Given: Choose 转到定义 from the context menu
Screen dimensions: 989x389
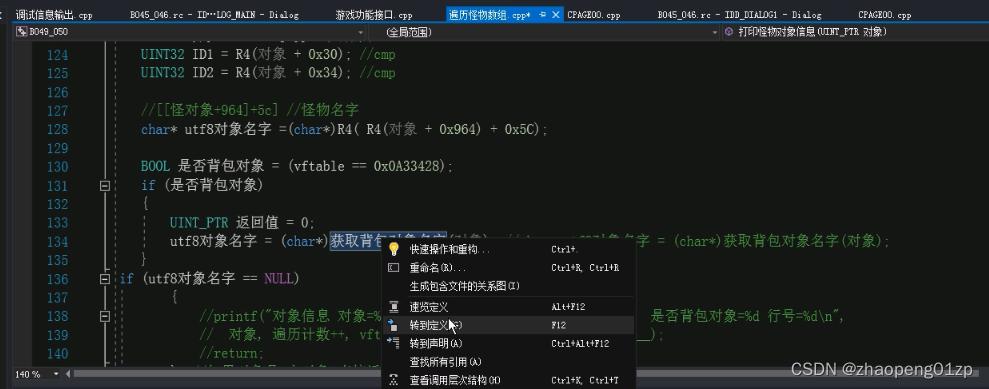Looking at the screenshot, I should 508,325.
